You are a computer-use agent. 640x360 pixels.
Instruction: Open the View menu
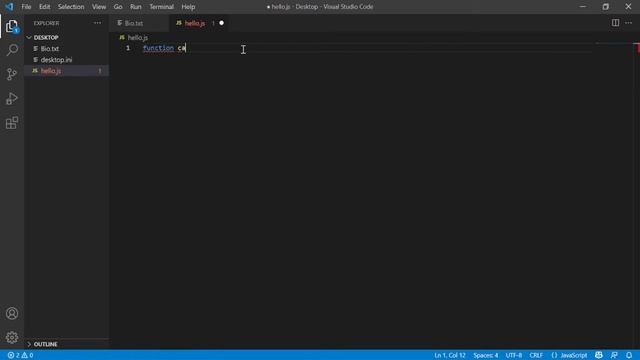point(99,7)
